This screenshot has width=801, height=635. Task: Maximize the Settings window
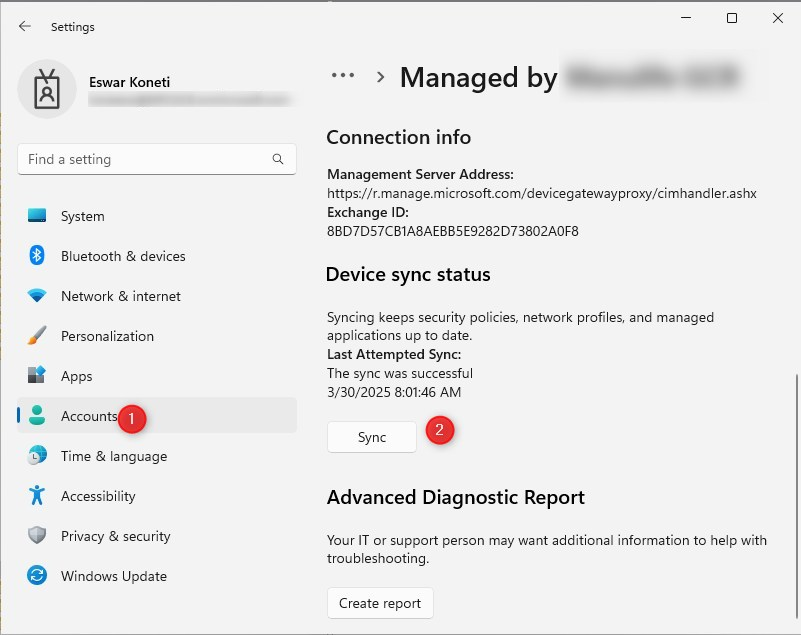[732, 18]
